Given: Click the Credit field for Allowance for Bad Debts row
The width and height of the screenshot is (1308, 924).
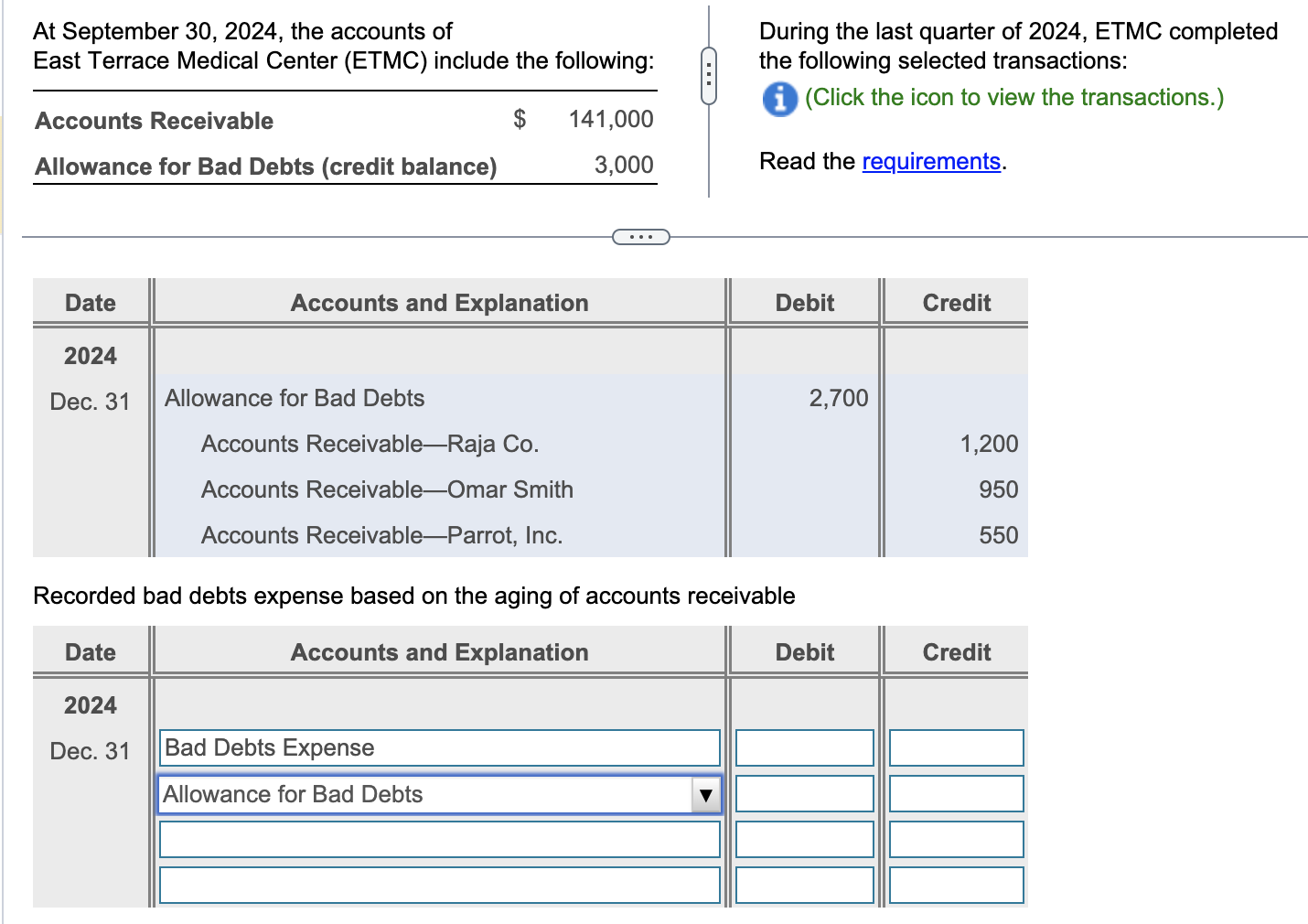Looking at the screenshot, I should [x=956, y=793].
